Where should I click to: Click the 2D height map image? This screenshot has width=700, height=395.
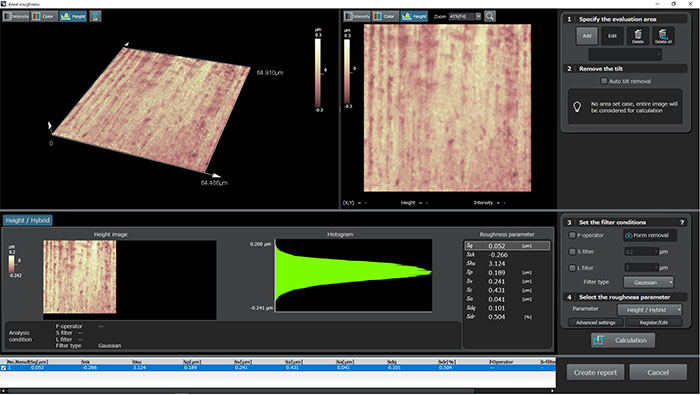(x=447, y=108)
